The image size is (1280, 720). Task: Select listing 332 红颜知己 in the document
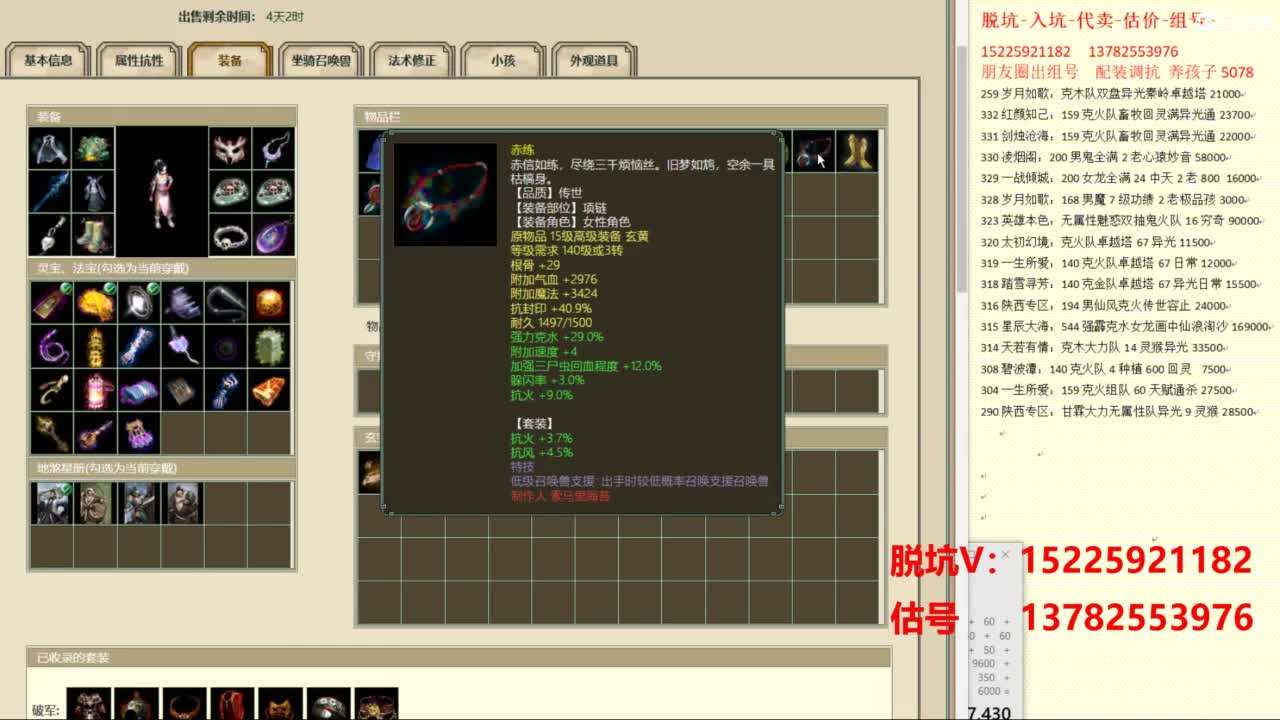coord(1117,115)
